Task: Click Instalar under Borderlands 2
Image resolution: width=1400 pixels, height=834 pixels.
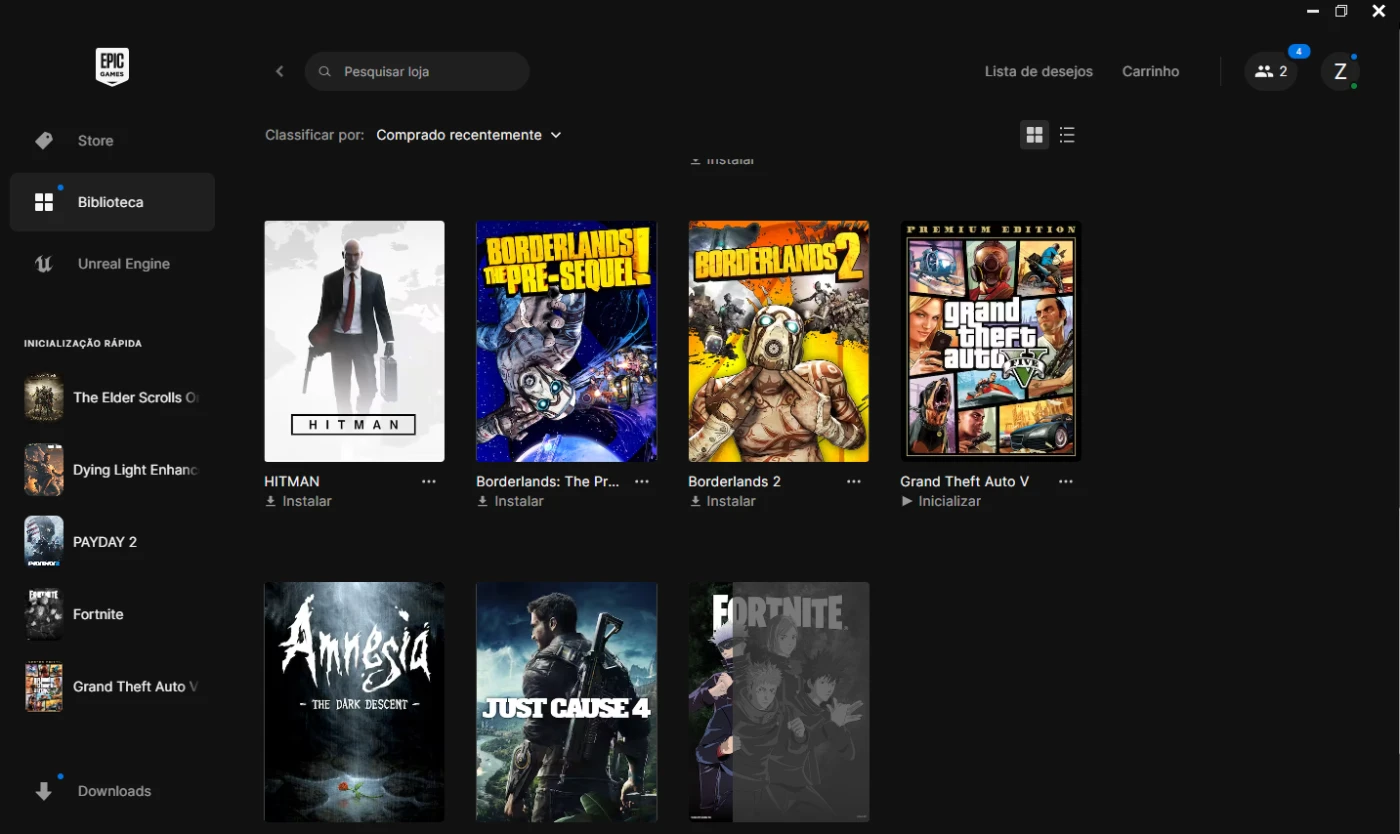Action: point(722,501)
